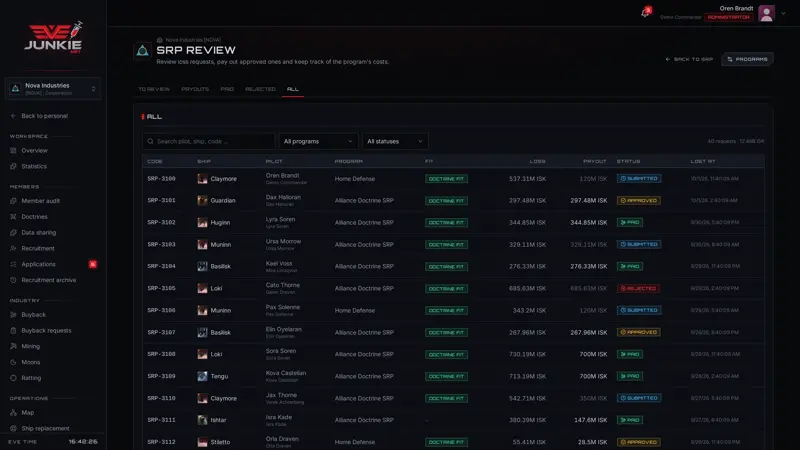Select pilot Kova Castellan
This screenshot has height=450, width=800.
(x=286, y=373)
